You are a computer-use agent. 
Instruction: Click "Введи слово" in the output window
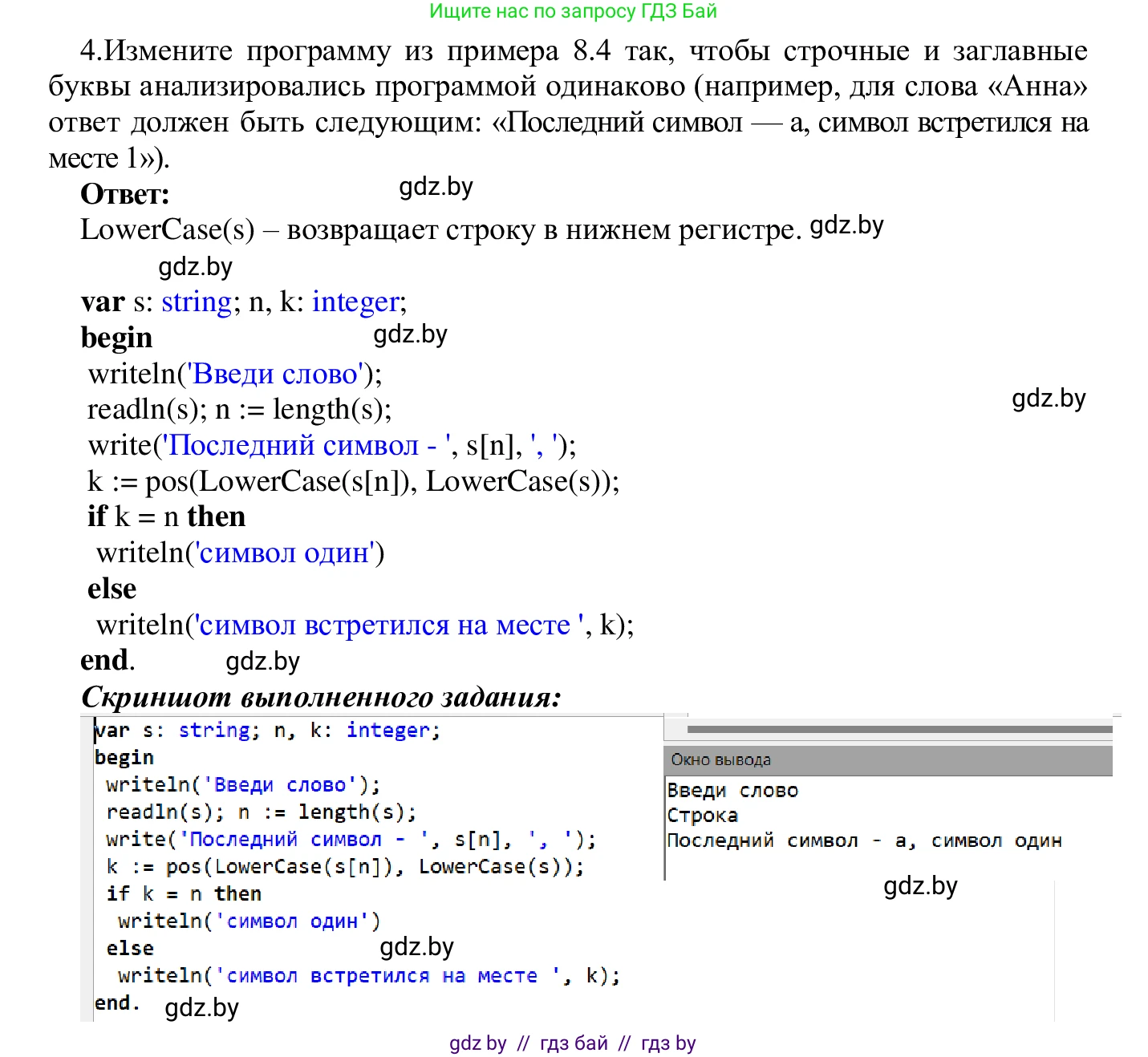point(732,791)
